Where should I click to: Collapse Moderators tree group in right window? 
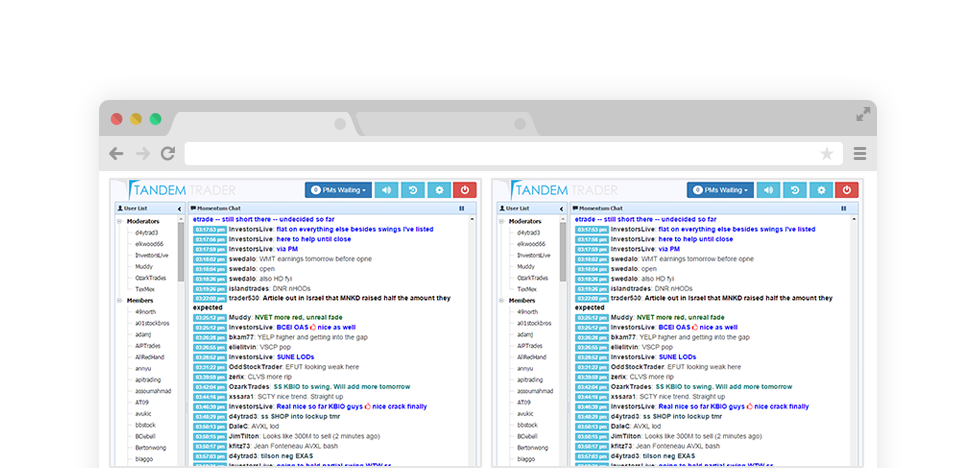pos(502,221)
